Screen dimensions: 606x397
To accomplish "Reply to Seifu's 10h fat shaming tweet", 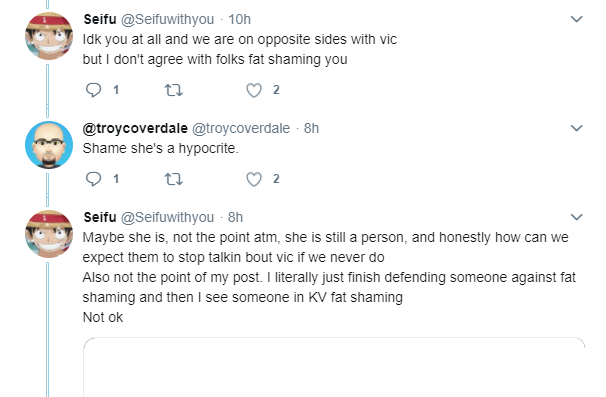I will pyautogui.click(x=93, y=90).
